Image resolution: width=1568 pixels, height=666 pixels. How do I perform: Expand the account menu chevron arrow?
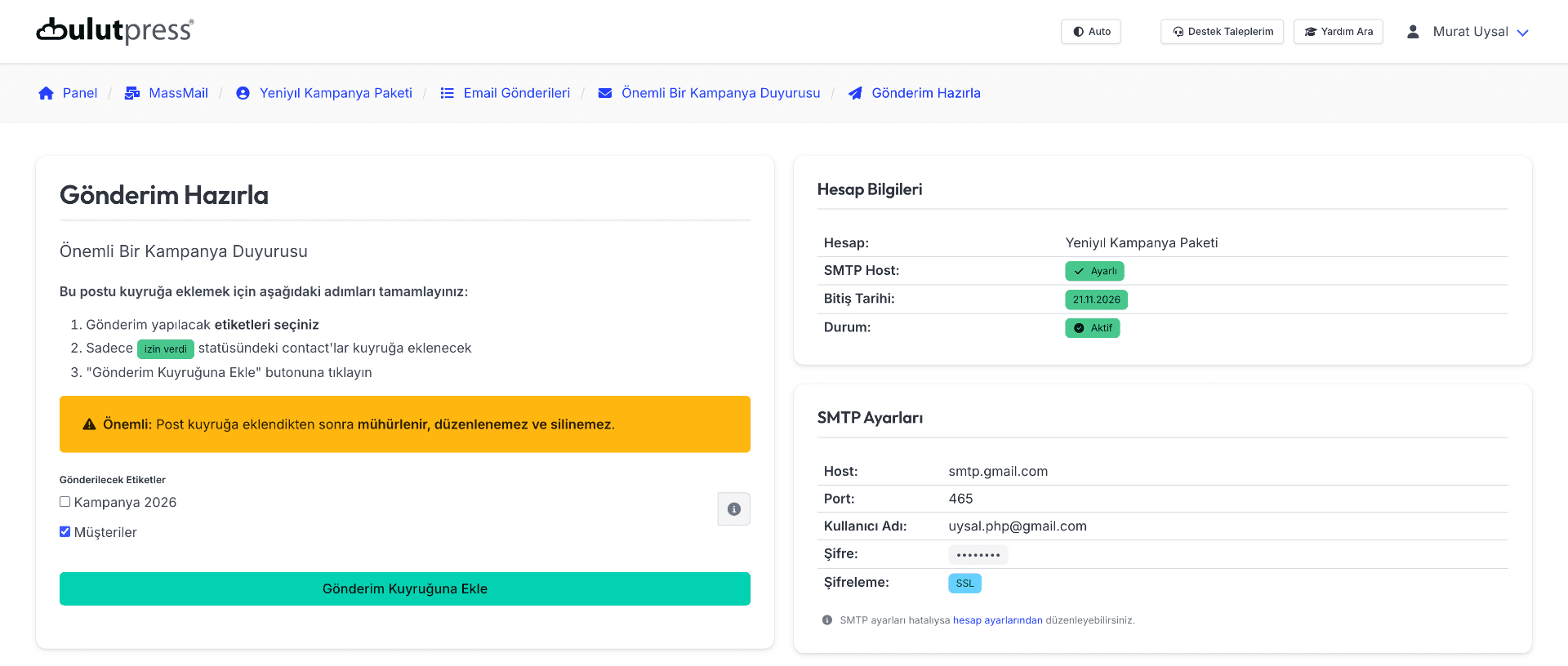click(1522, 33)
